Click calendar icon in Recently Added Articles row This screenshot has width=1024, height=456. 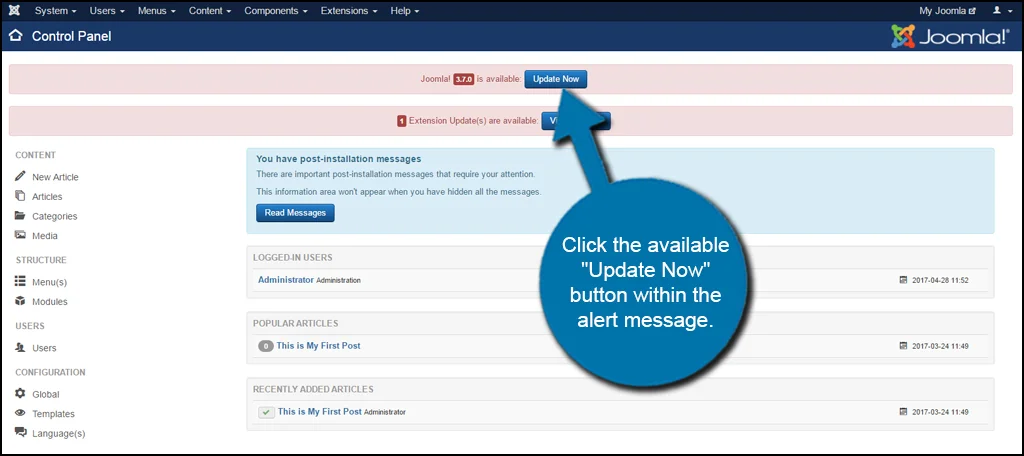point(903,412)
